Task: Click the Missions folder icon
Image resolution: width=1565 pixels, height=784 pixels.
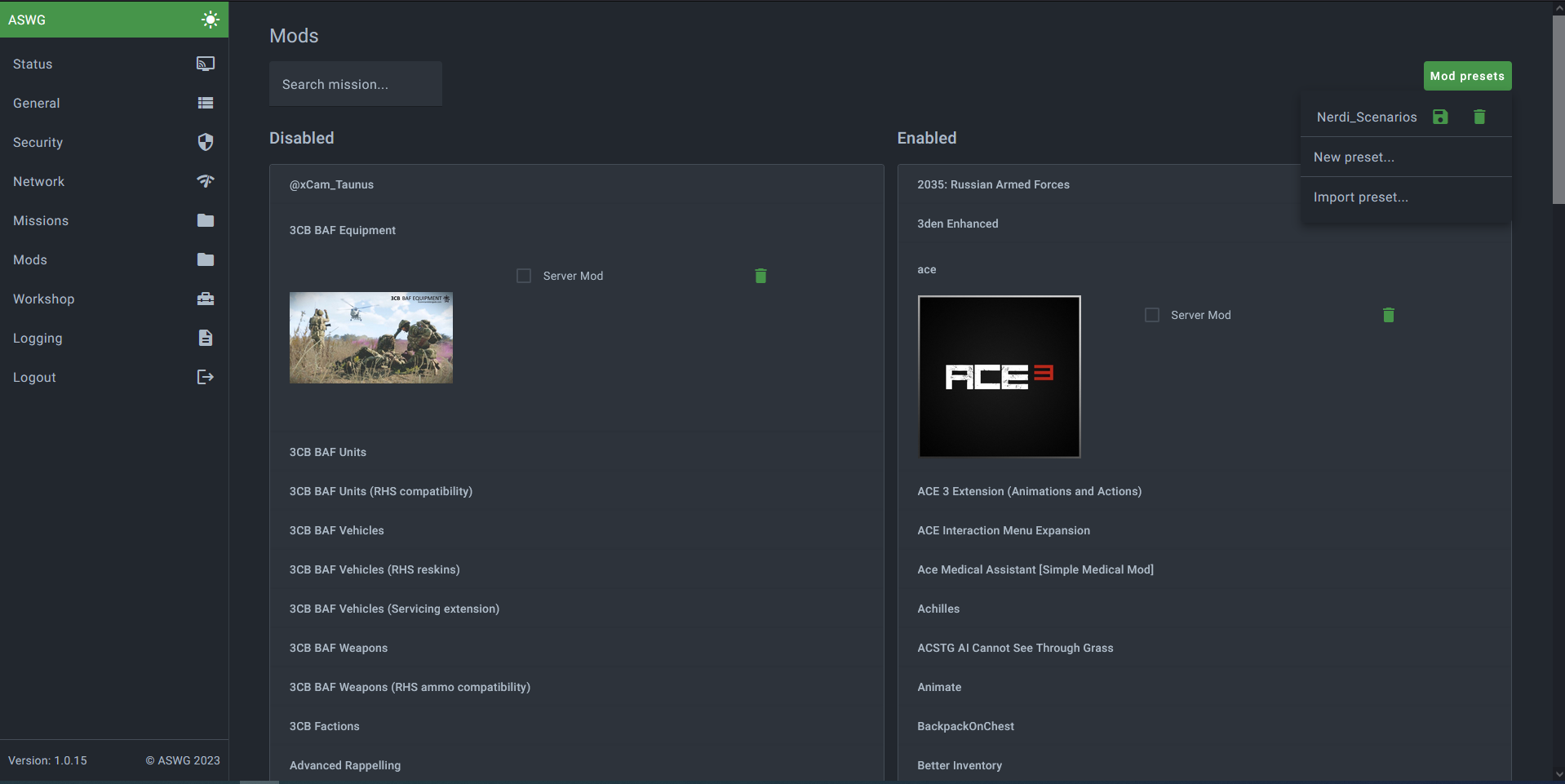Action: [206, 220]
